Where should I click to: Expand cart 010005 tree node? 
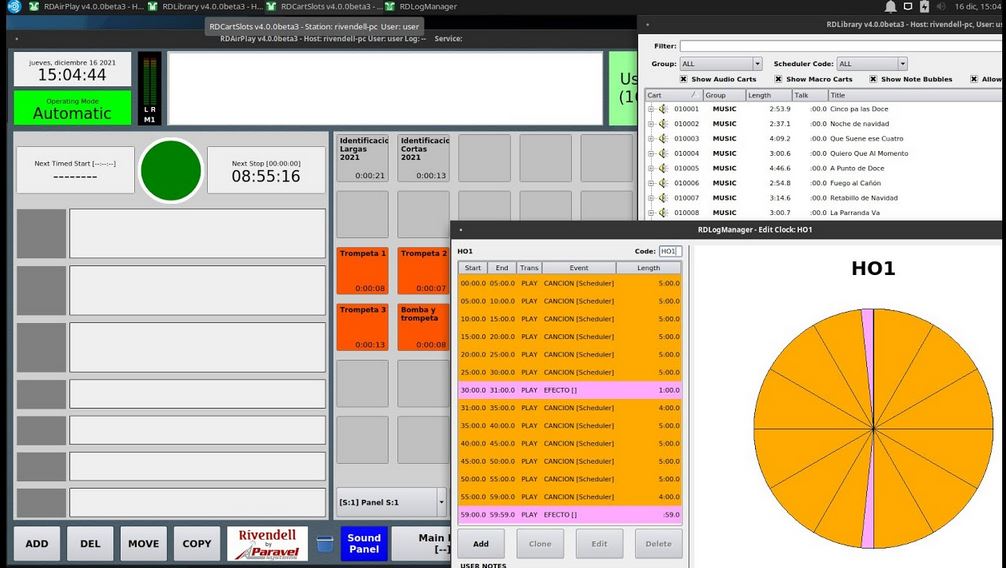pos(651,168)
